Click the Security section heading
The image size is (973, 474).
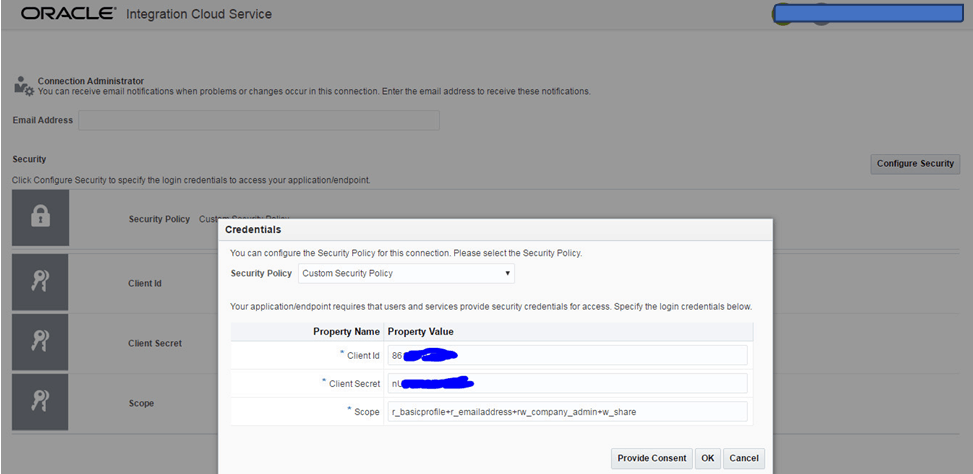[x=29, y=159]
